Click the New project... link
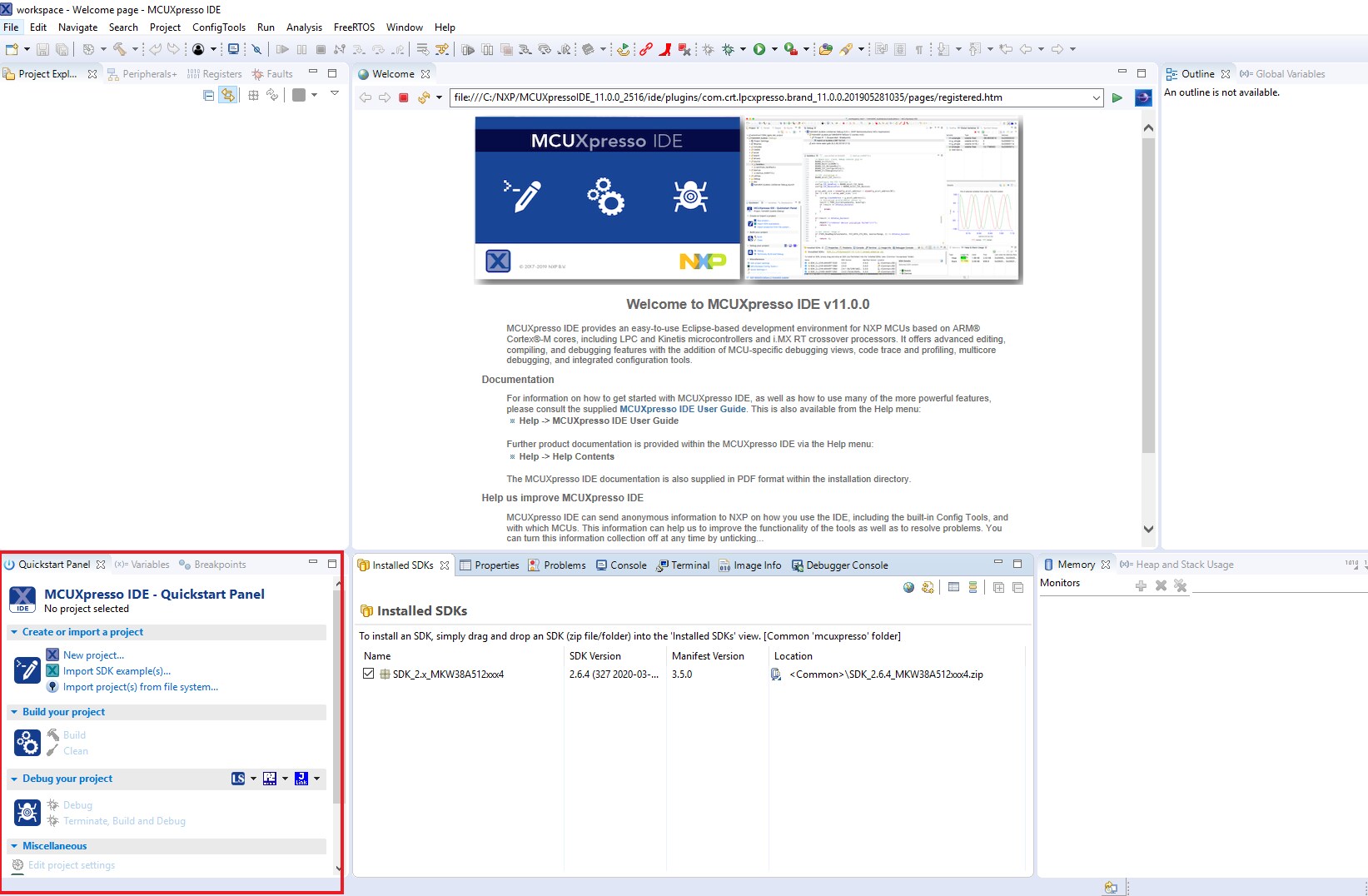 [x=93, y=655]
